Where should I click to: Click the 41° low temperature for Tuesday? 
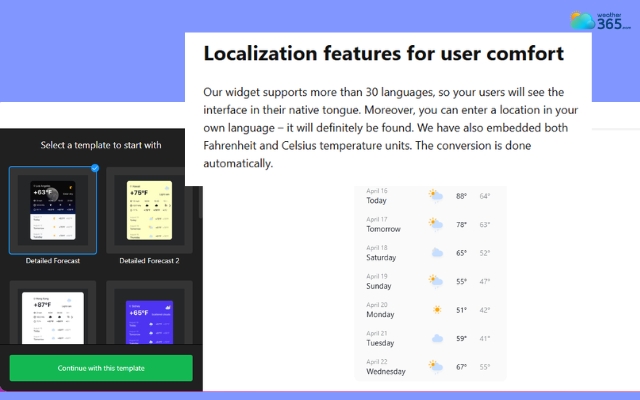pyautogui.click(x=484, y=339)
